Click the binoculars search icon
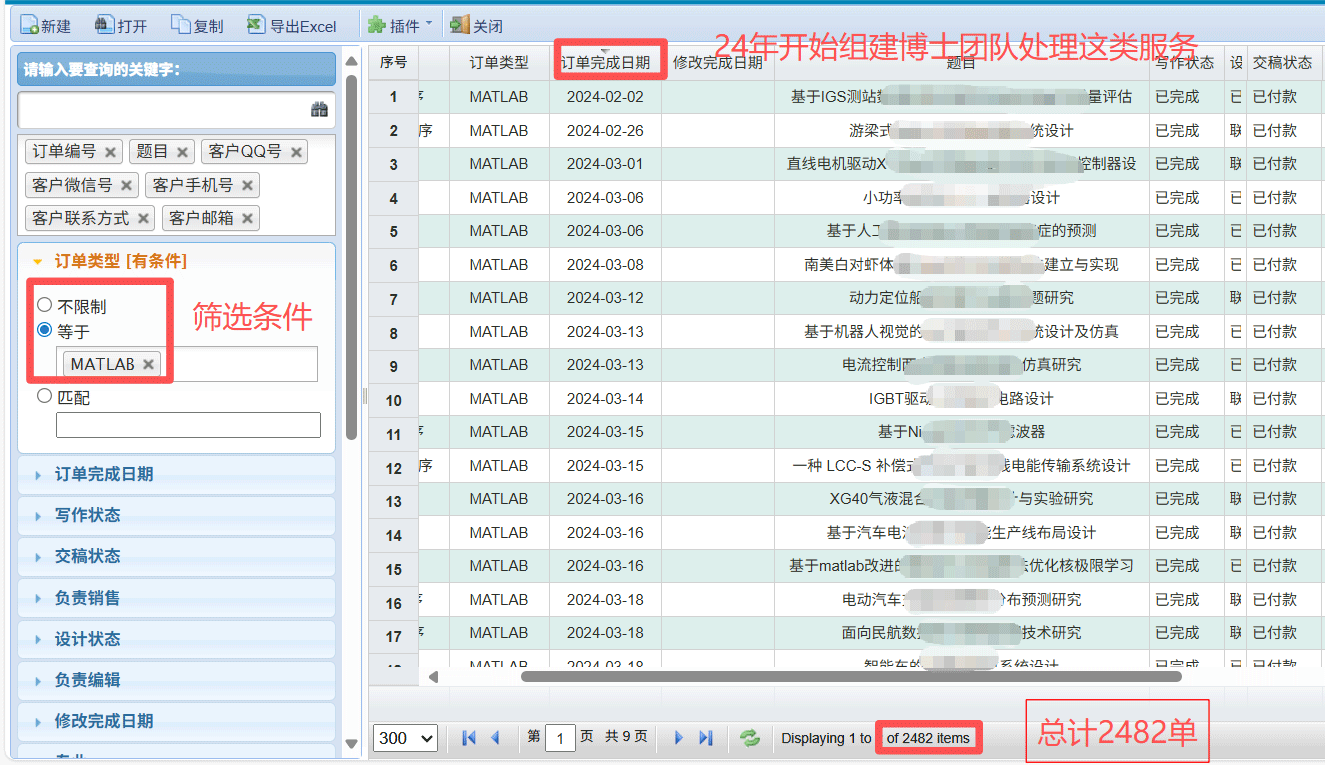The width and height of the screenshot is (1325, 765). tap(319, 110)
